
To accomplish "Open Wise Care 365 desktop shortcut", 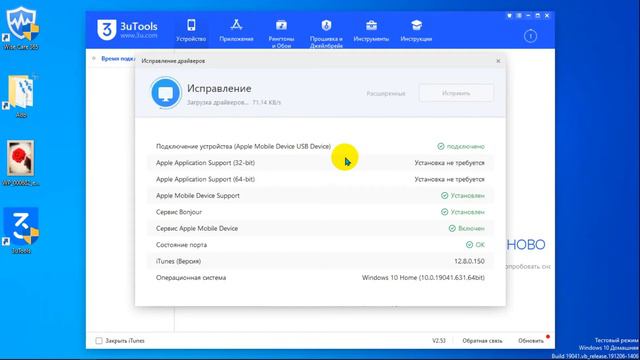I will point(21,29).
